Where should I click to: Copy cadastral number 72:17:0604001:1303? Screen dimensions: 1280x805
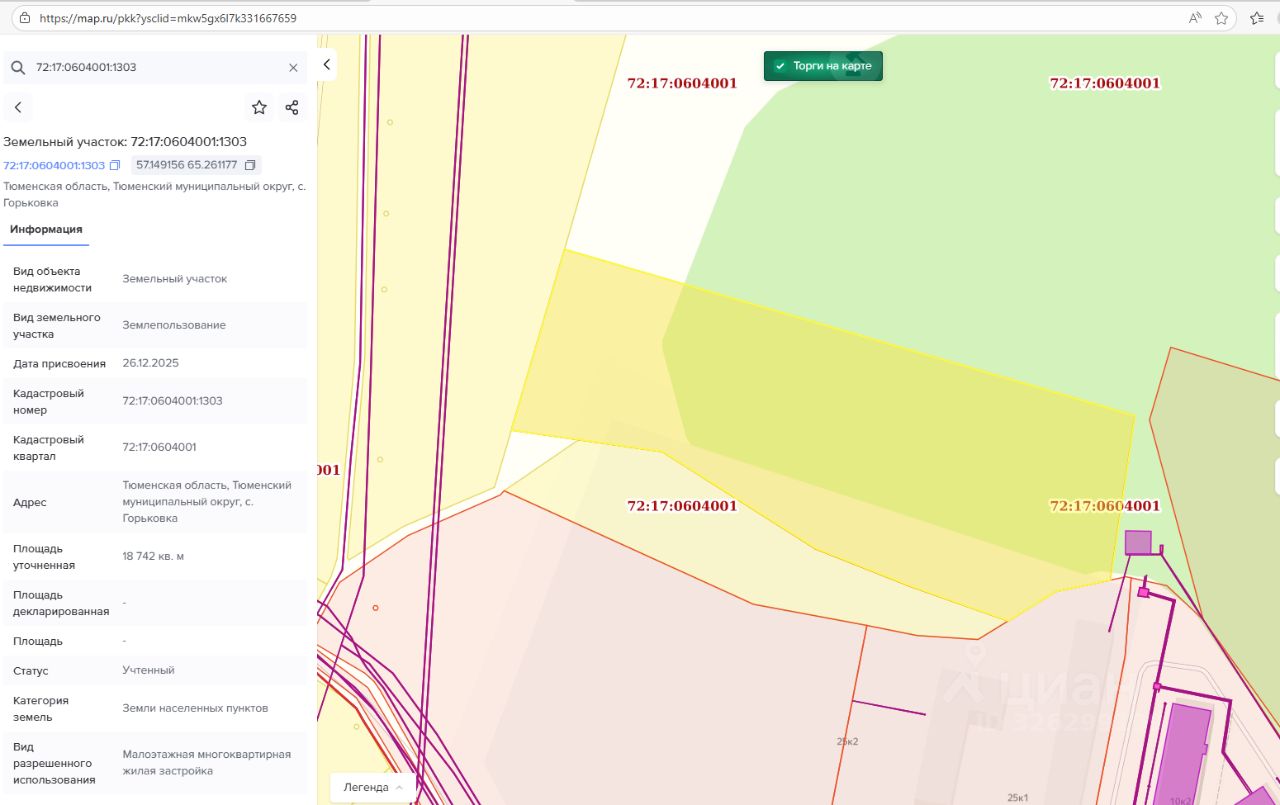point(115,165)
